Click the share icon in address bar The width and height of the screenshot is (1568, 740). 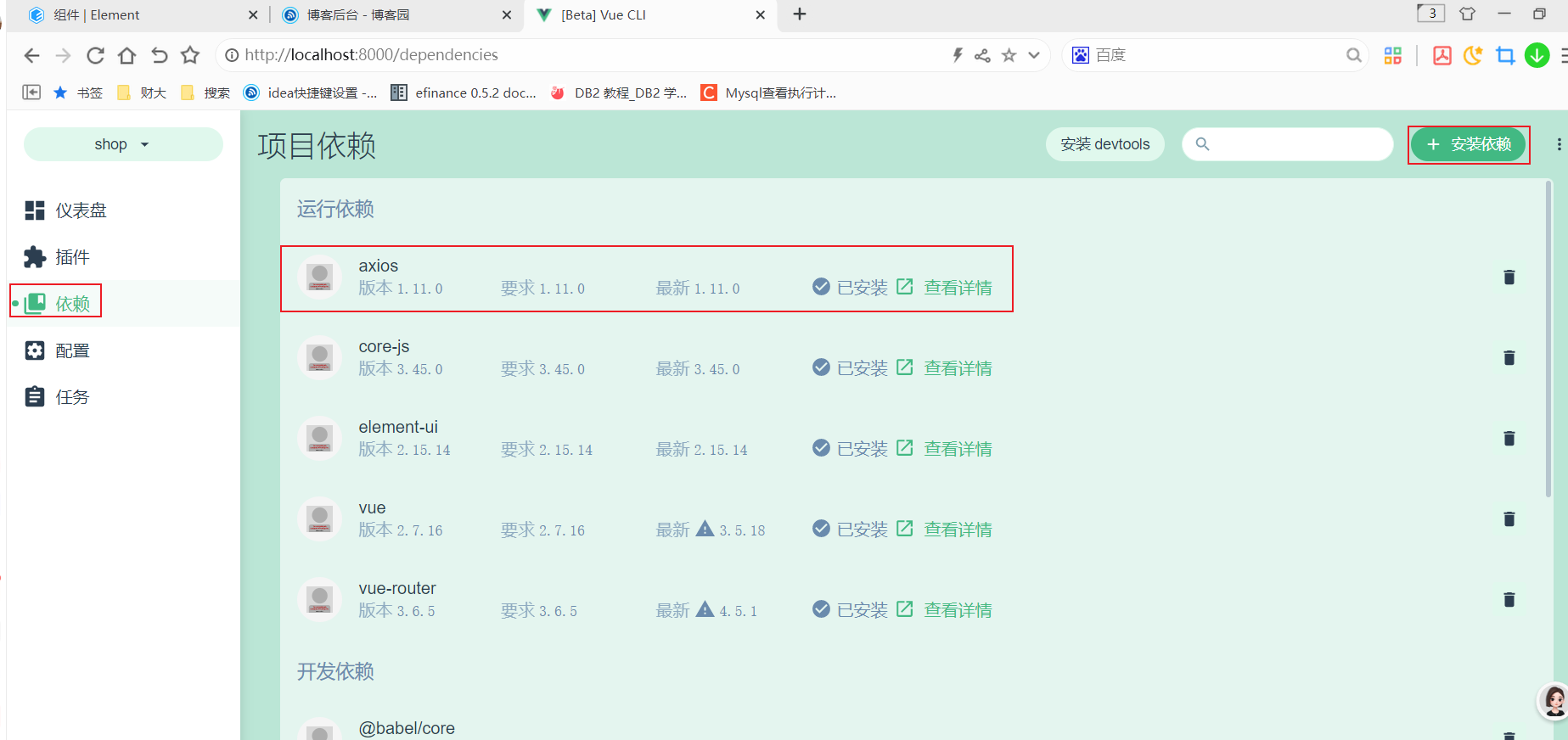click(982, 55)
